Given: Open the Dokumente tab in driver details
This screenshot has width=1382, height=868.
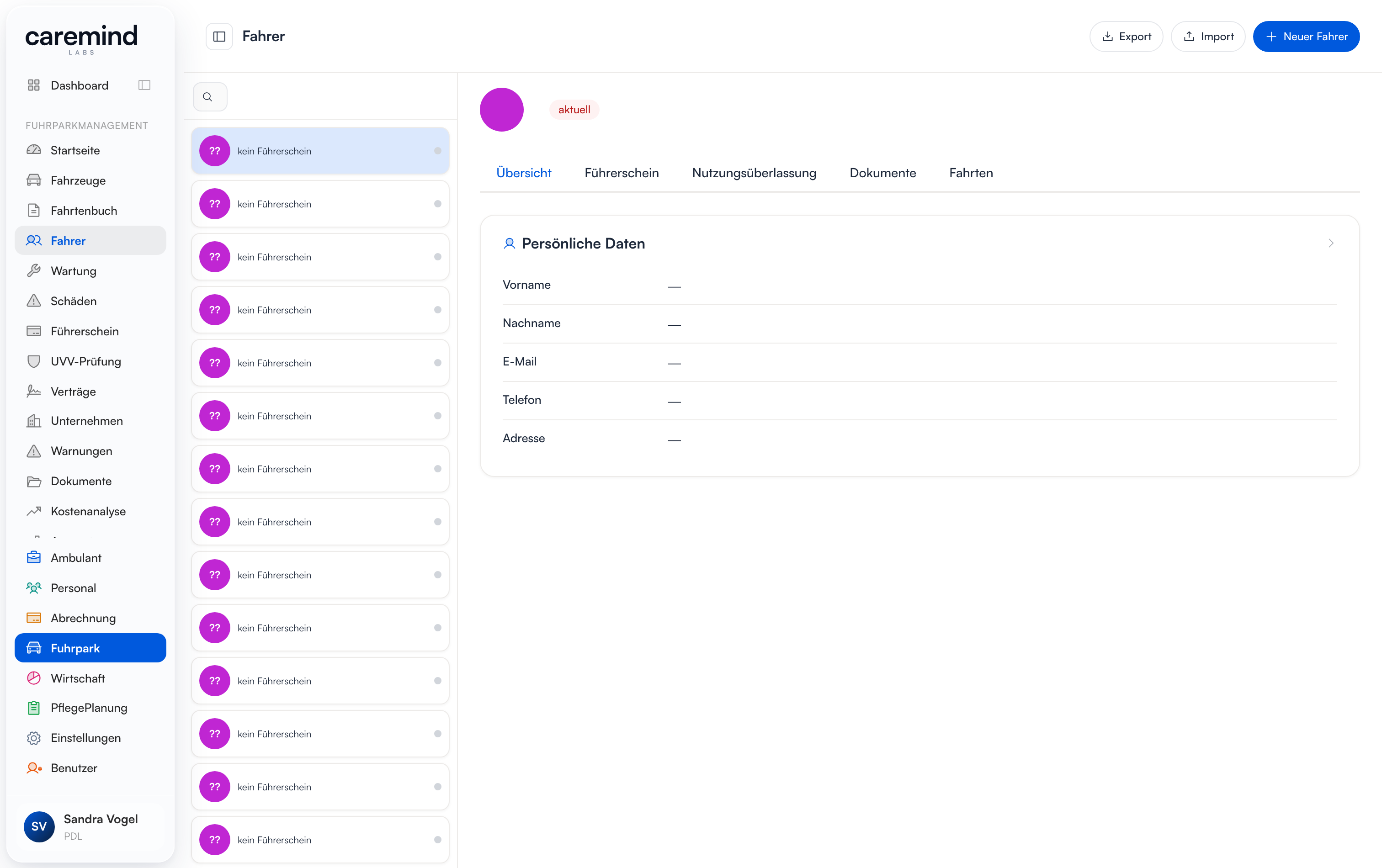Looking at the screenshot, I should 882,173.
